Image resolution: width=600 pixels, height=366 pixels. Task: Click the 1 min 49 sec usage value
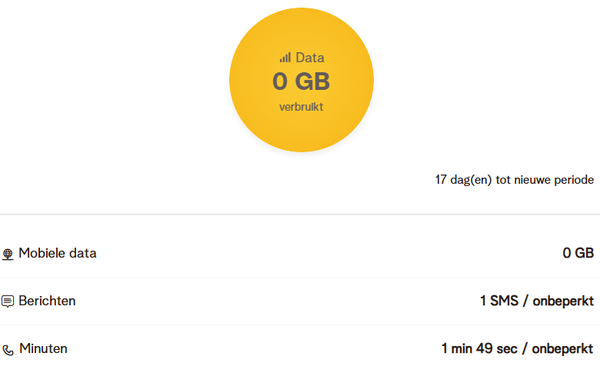(x=479, y=349)
